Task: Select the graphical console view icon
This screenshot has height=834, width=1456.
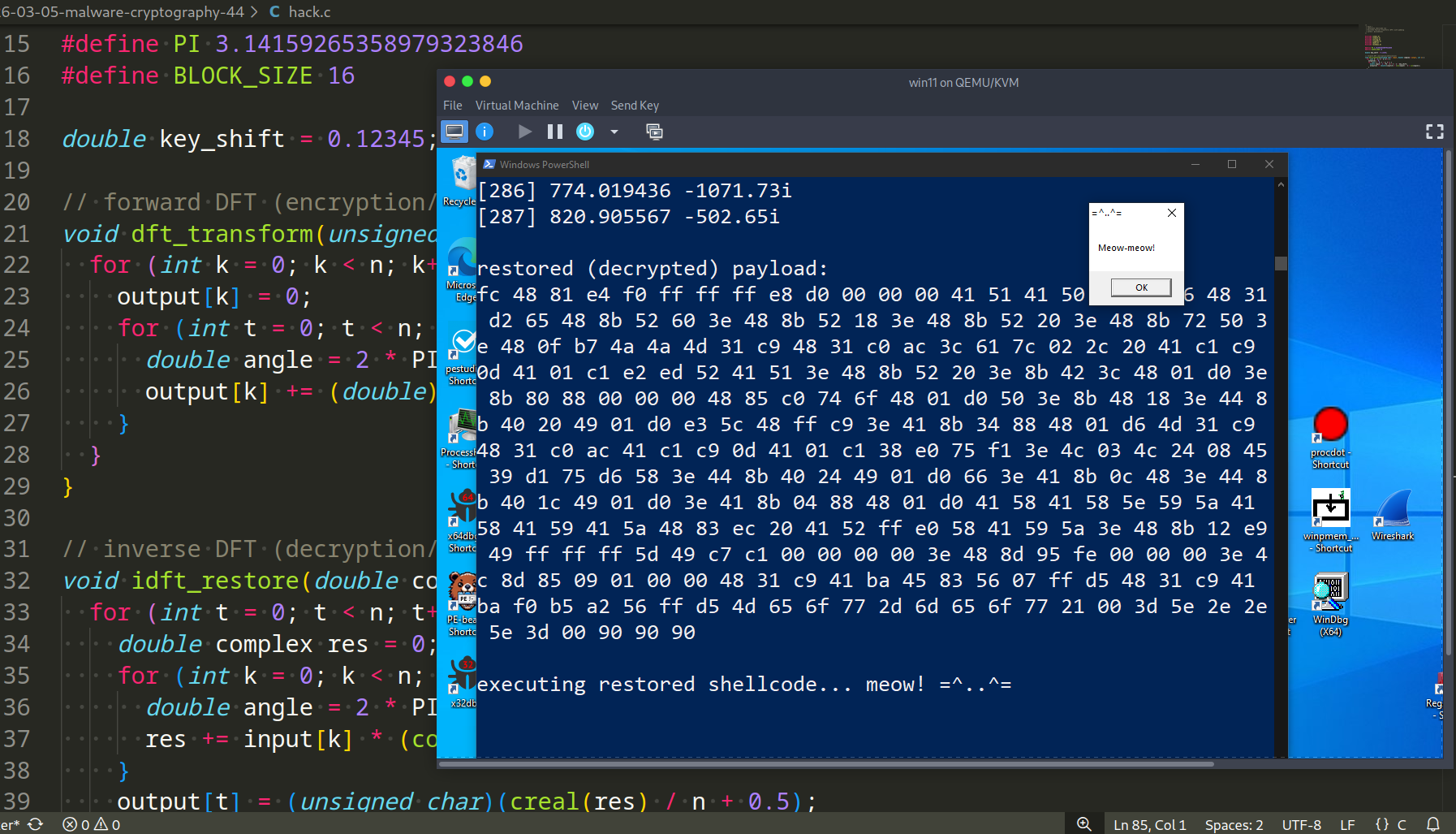Action: 454,131
